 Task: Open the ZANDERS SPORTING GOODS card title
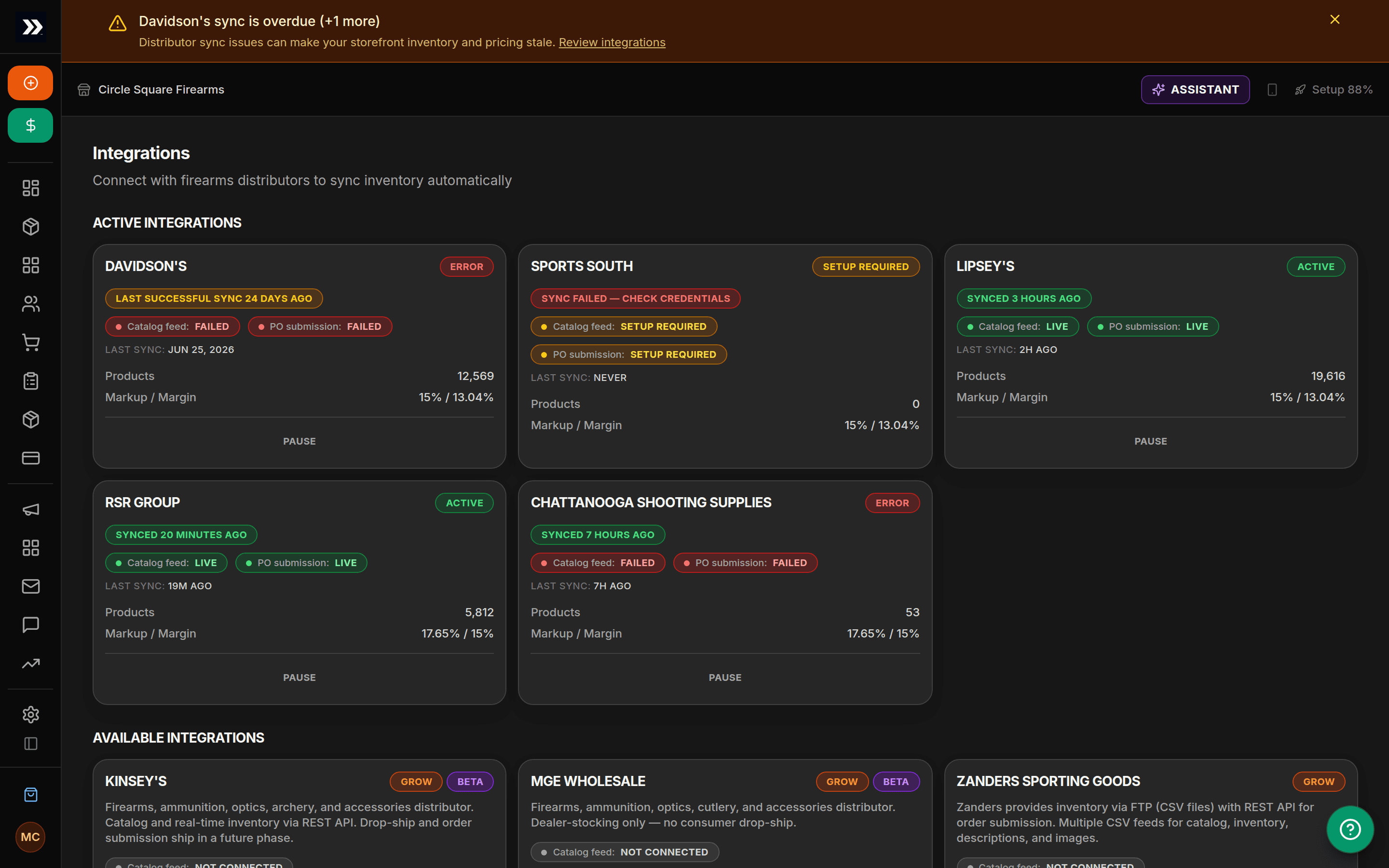tap(1048, 781)
